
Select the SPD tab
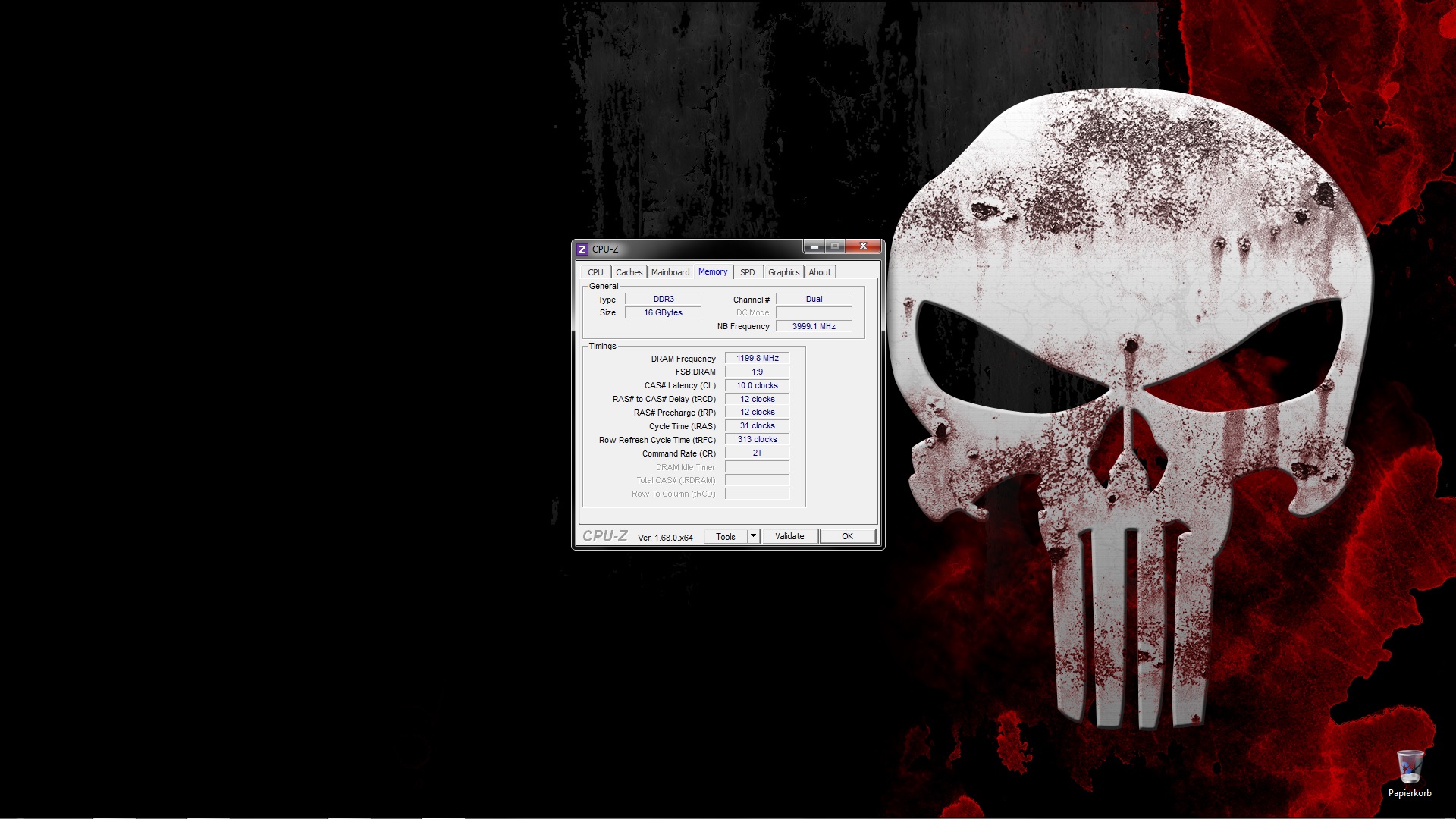point(748,272)
